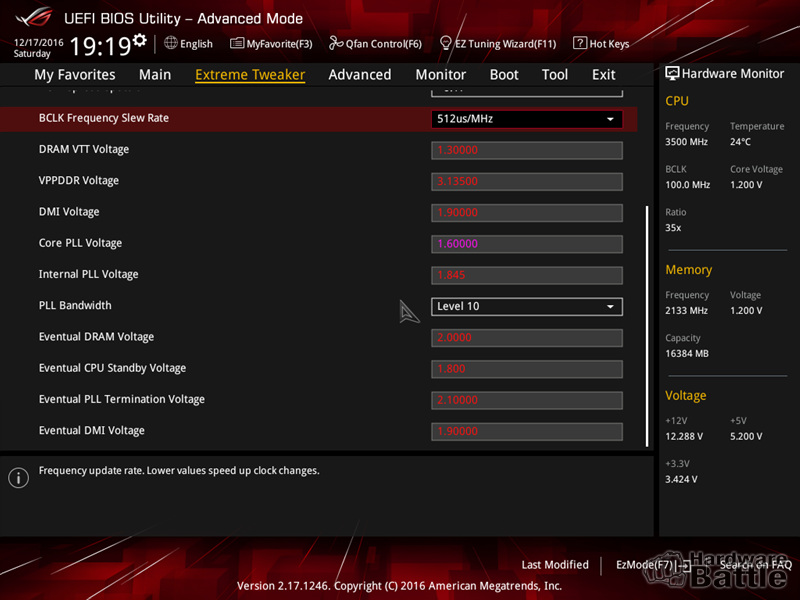Switch to the Boot tab
The width and height of the screenshot is (800, 600).
504,74
